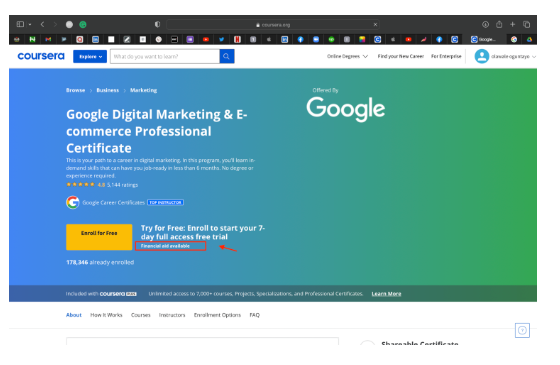This screenshot has height=365, width=560.
Task: Open the sidebar options dropdown arrow
Action: tap(30, 24)
